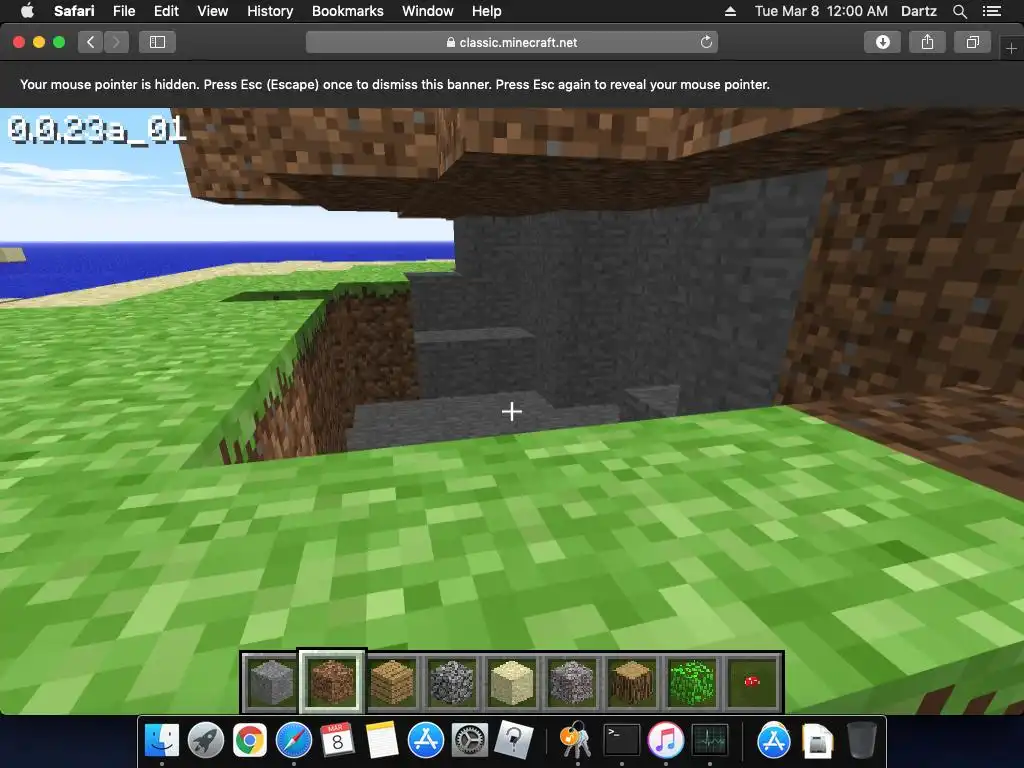
Task: Open Spotlight search in menu bar
Action: click(x=959, y=11)
